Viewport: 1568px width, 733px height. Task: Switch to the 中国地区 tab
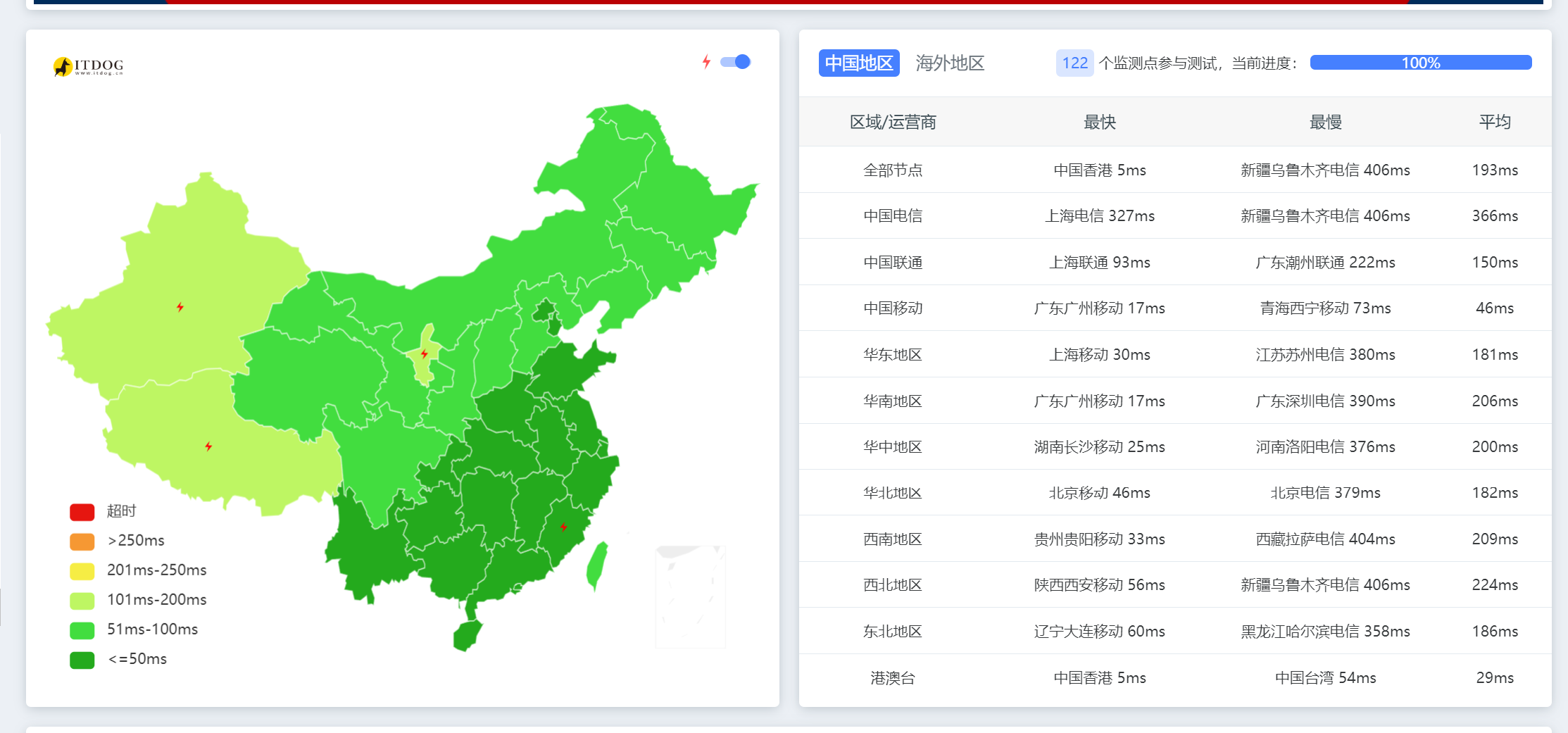858,63
